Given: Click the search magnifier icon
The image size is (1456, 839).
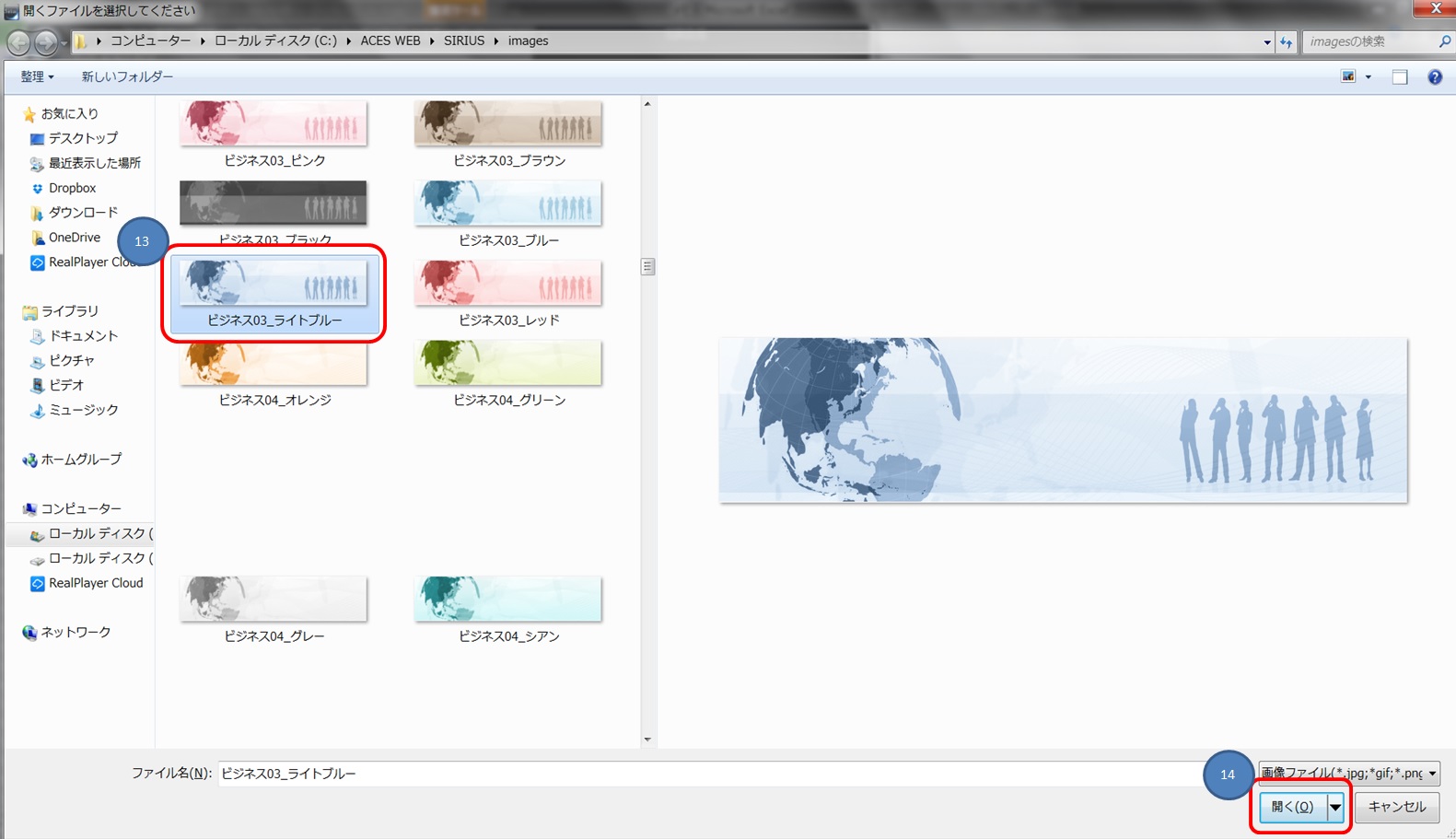Looking at the screenshot, I should pos(1444,41).
